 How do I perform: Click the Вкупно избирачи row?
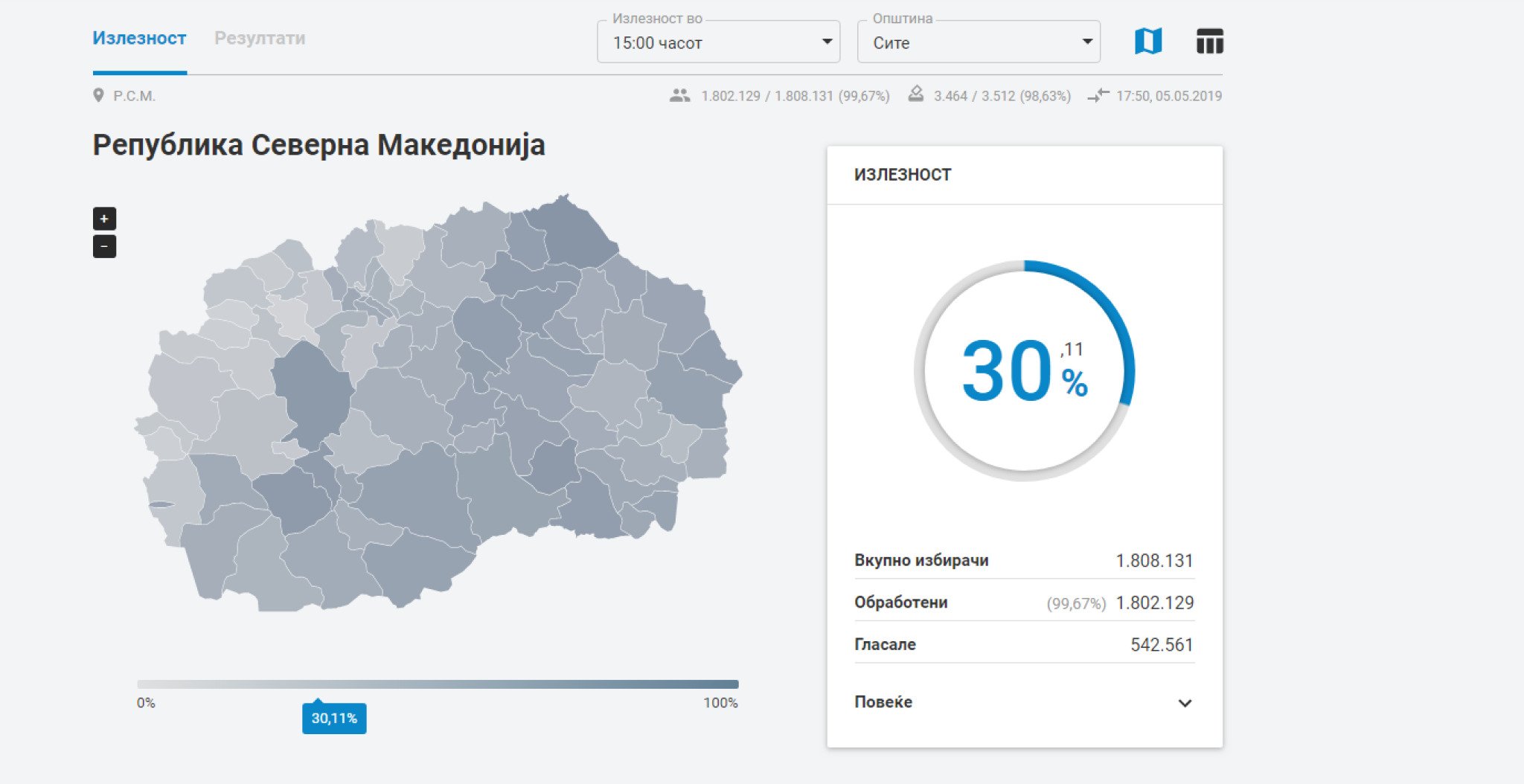tap(1024, 560)
